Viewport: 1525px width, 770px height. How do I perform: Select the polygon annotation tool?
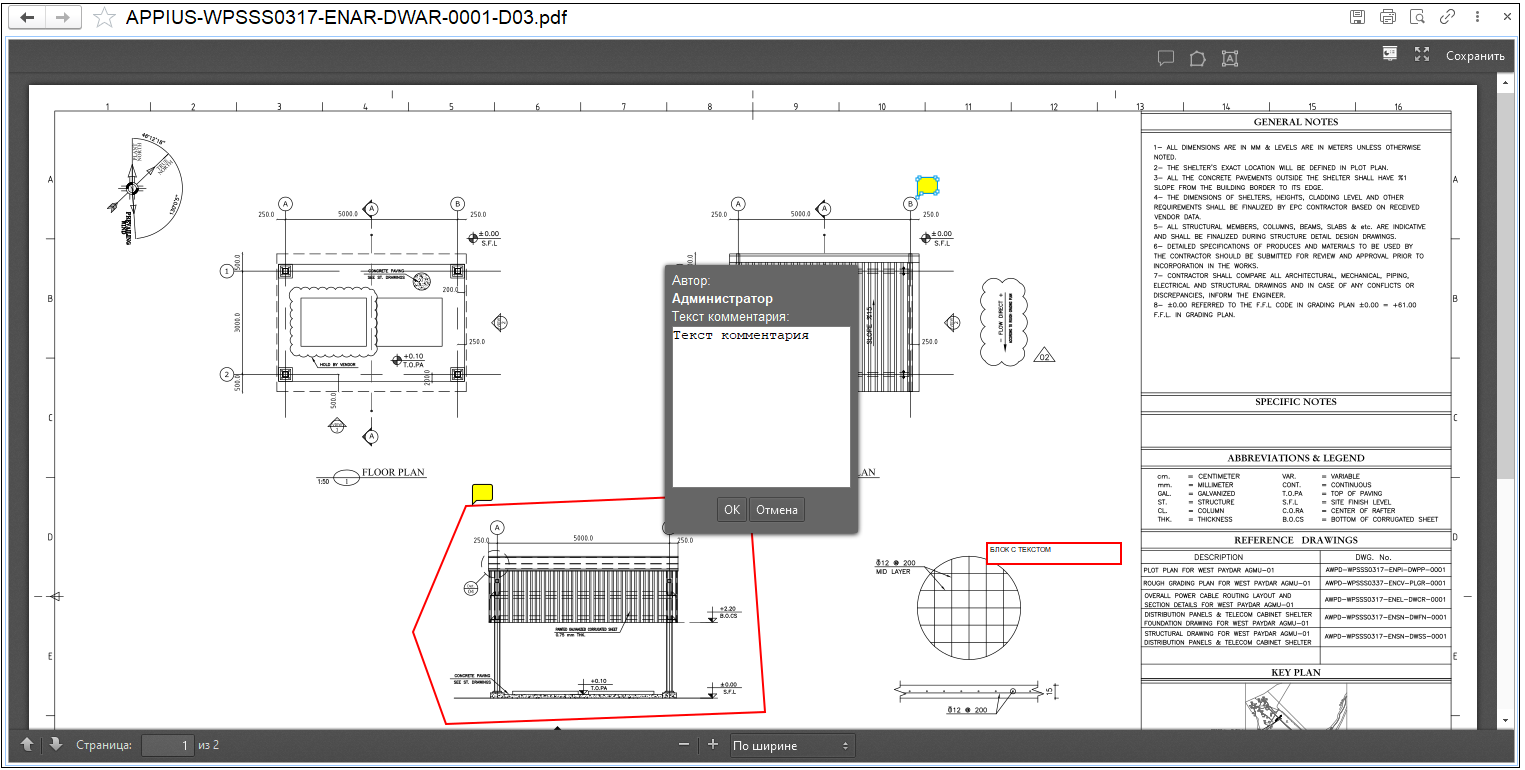pos(1197,58)
